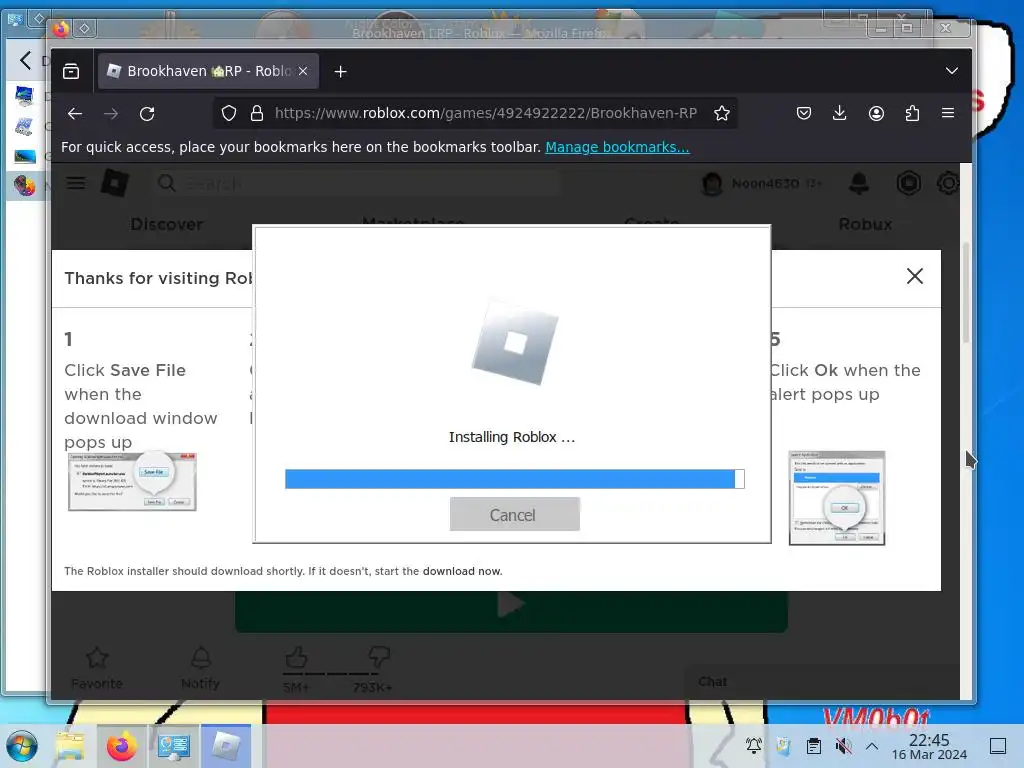Open Firefox downloads panel
Viewport: 1024px width, 768px height.
click(840, 114)
